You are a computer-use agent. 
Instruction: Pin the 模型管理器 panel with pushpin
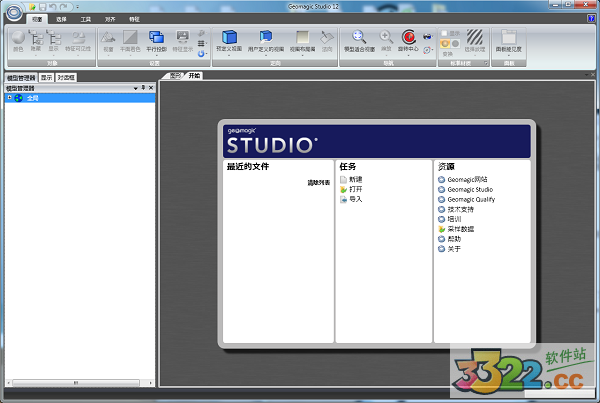(x=143, y=88)
